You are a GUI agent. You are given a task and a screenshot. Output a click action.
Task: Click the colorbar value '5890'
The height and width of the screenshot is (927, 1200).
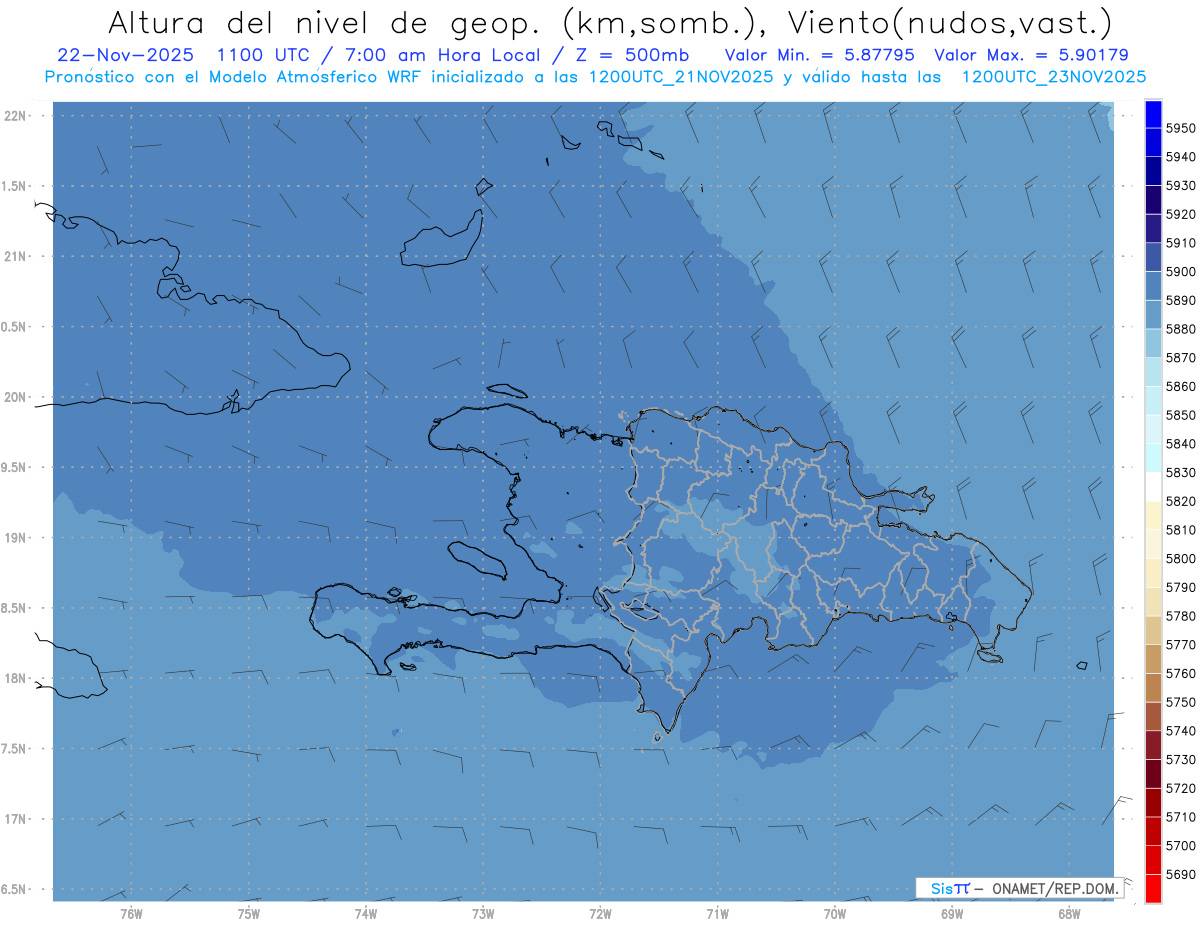click(x=1180, y=300)
